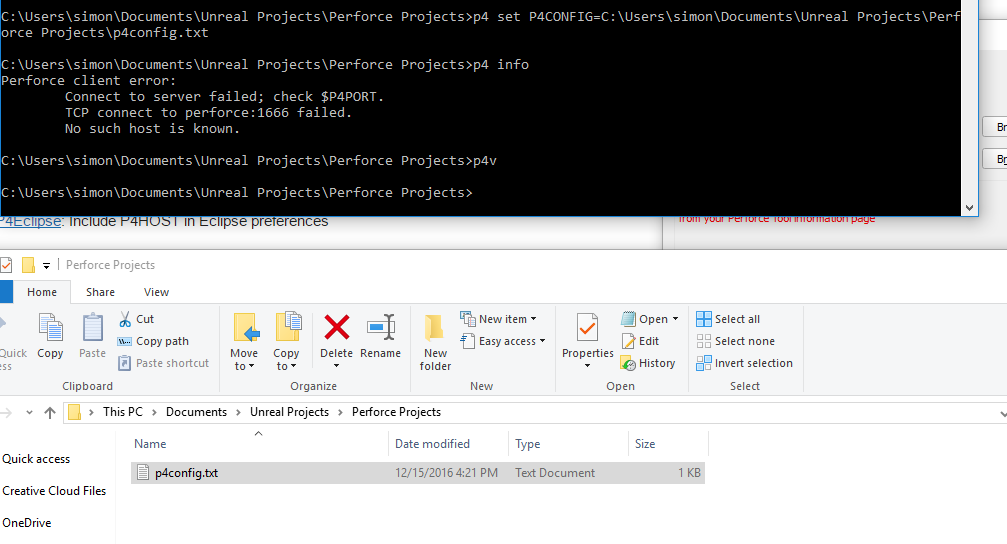Click the Copy icon in Clipboard group
1007x544 pixels.
(x=50, y=328)
